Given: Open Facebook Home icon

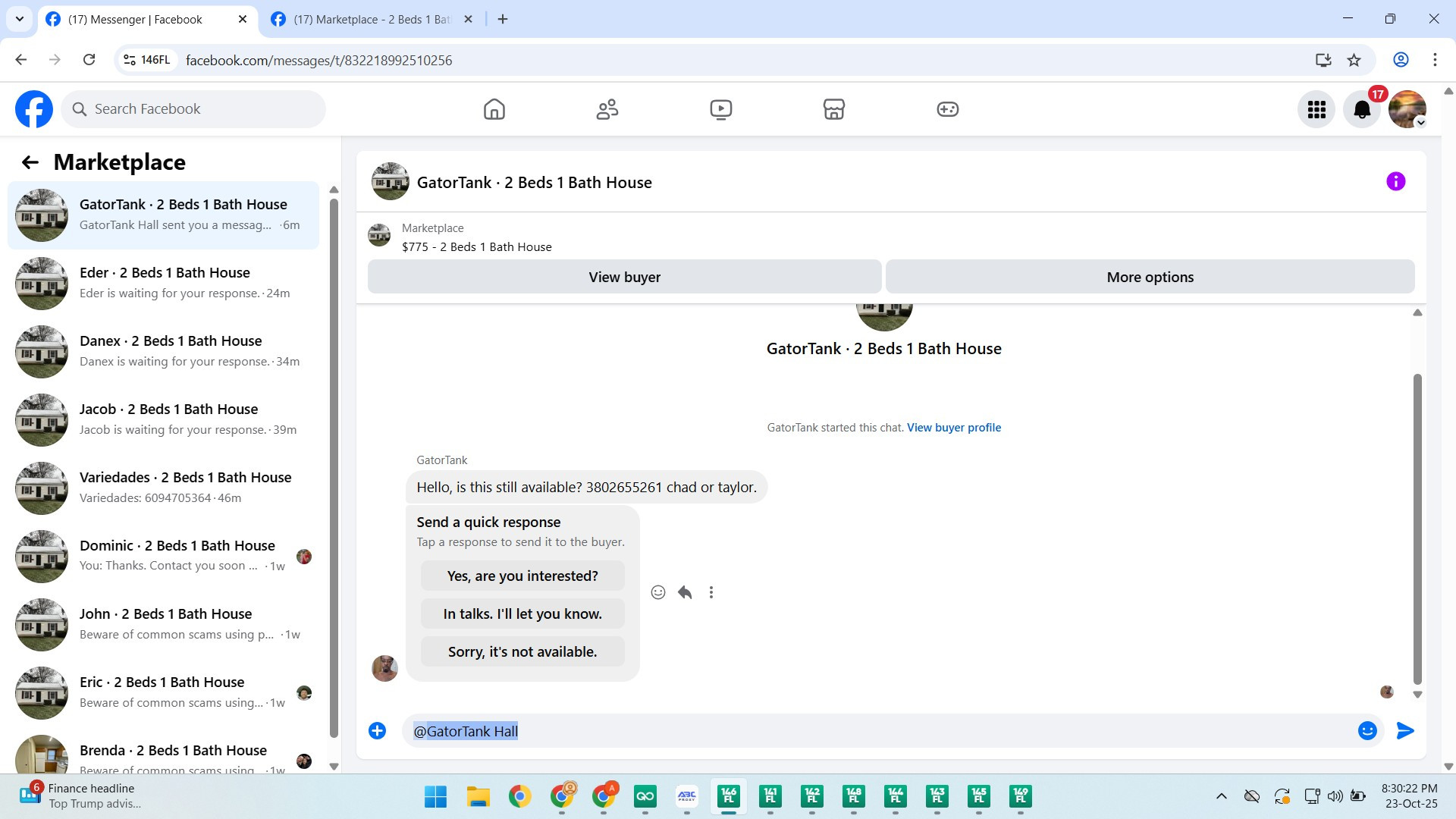Looking at the screenshot, I should 494,109.
